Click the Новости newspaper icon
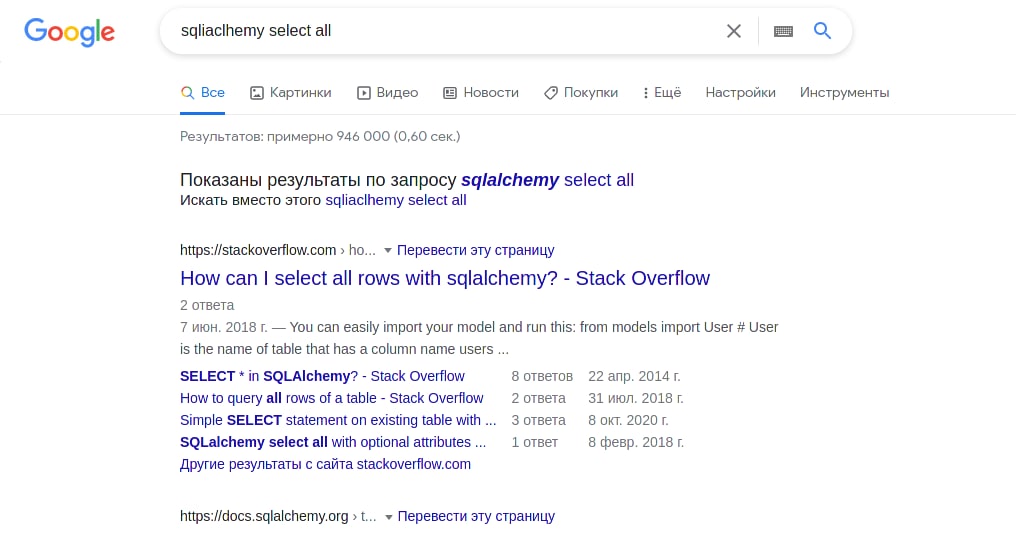Screen dimensions: 1016x533 coord(450,93)
